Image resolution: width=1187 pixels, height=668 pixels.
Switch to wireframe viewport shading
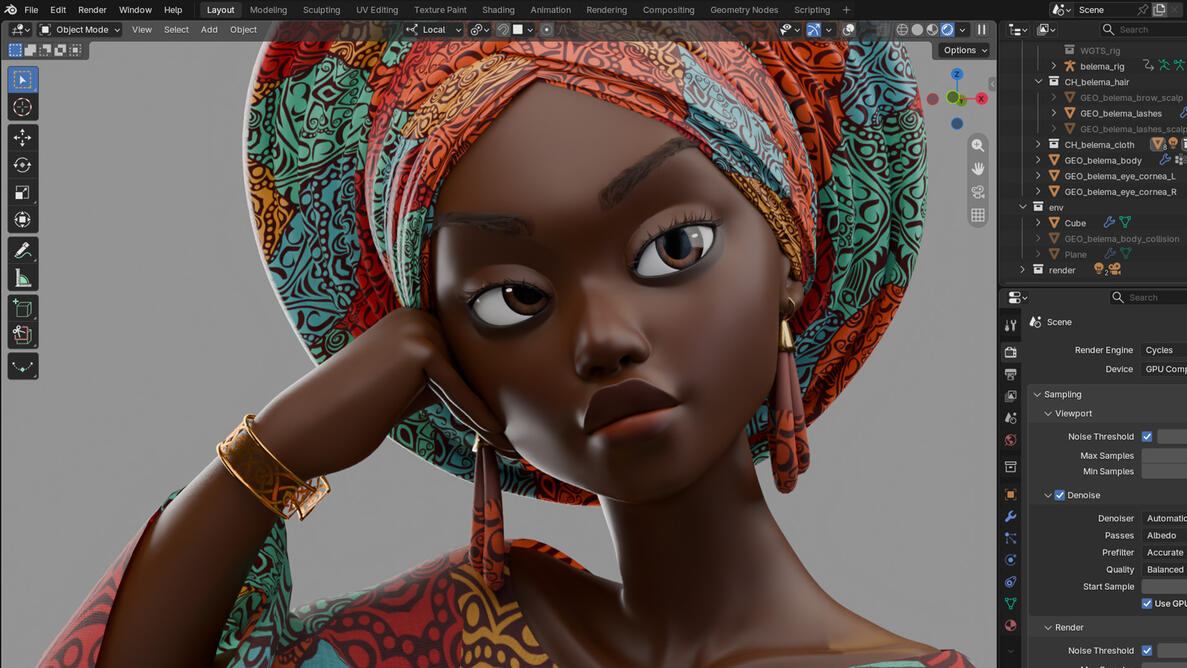(x=902, y=30)
